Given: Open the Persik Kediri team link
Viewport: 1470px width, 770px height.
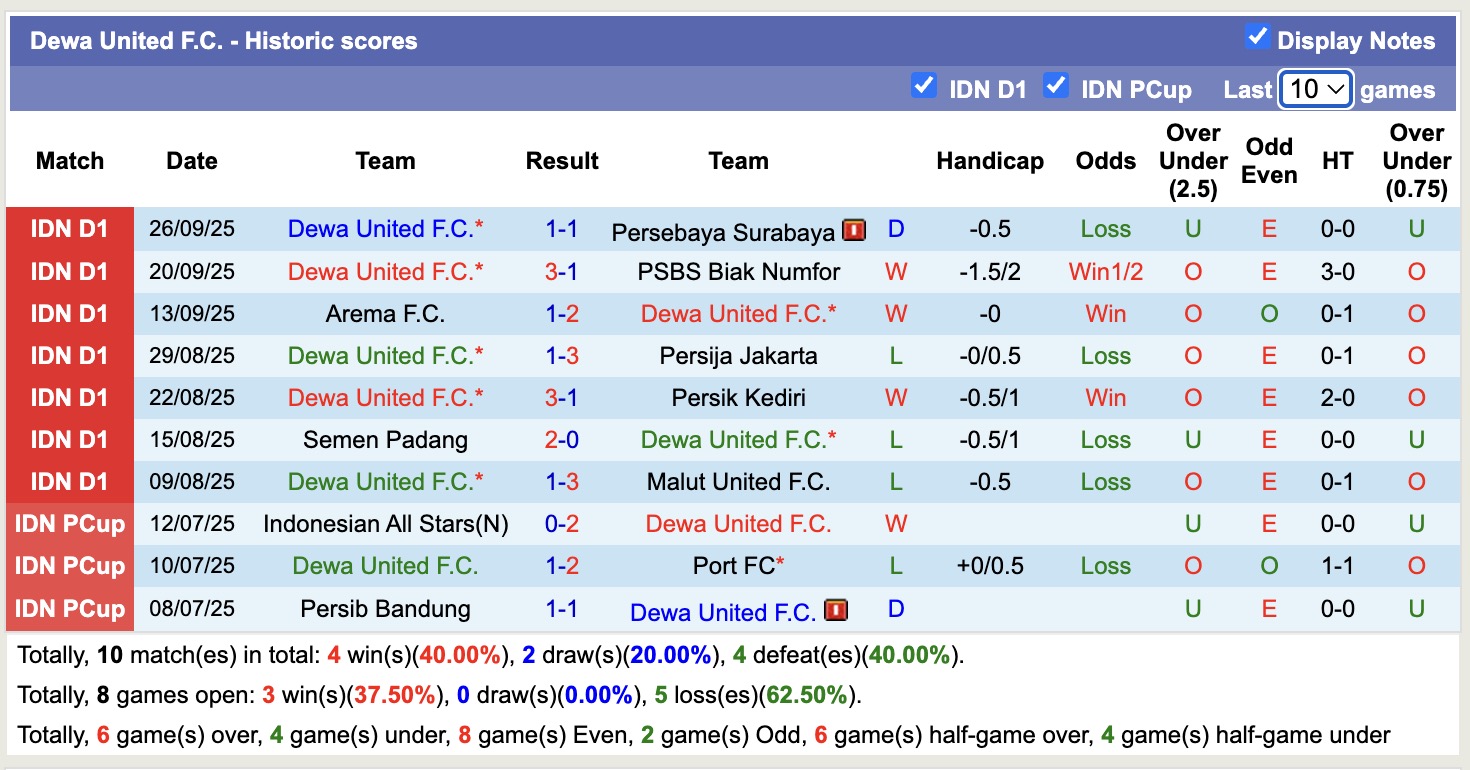Looking at the screenshot, I should click(x=738, y=397).
